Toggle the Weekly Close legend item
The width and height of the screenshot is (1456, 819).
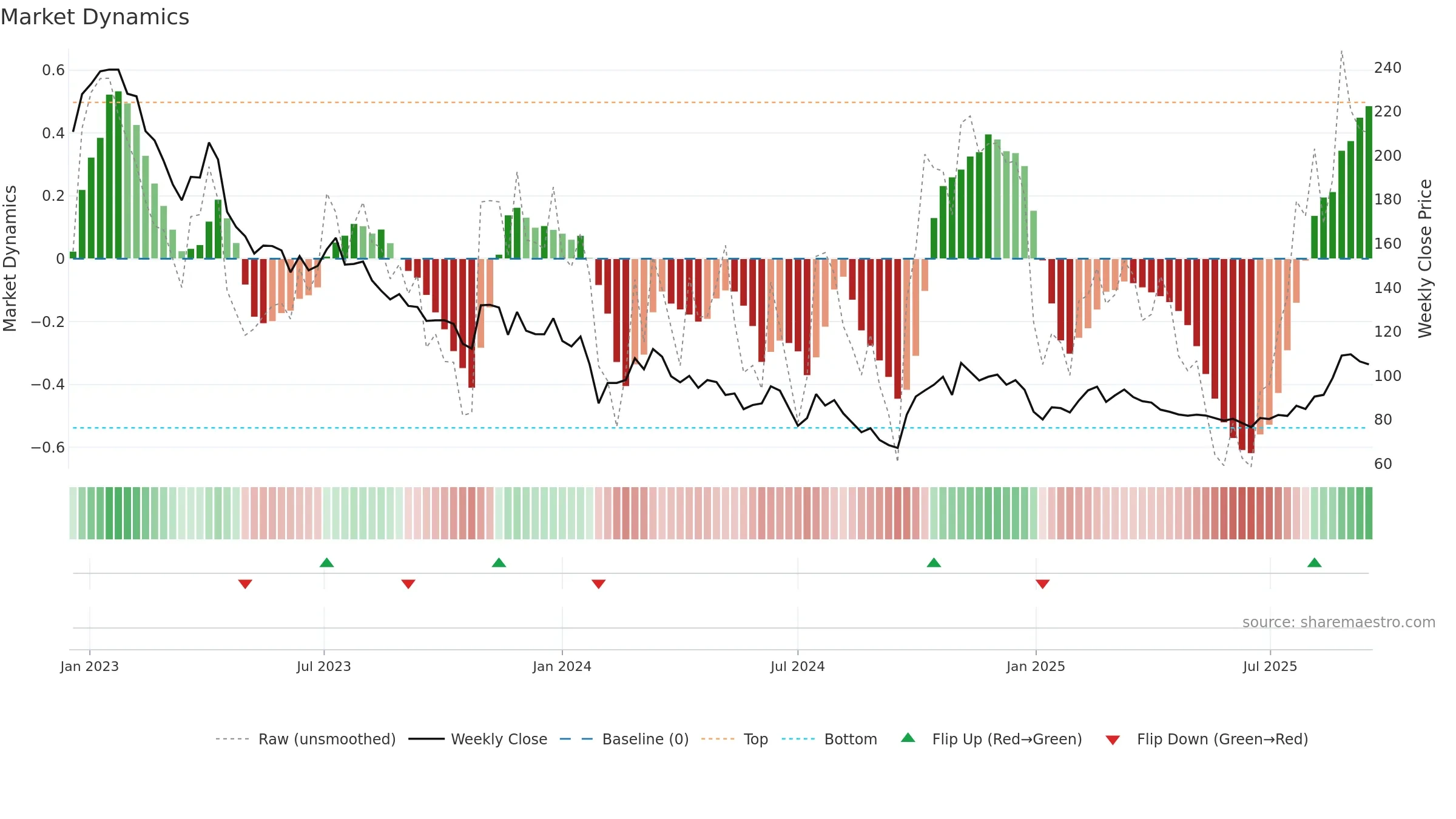[x=478, y=739]
